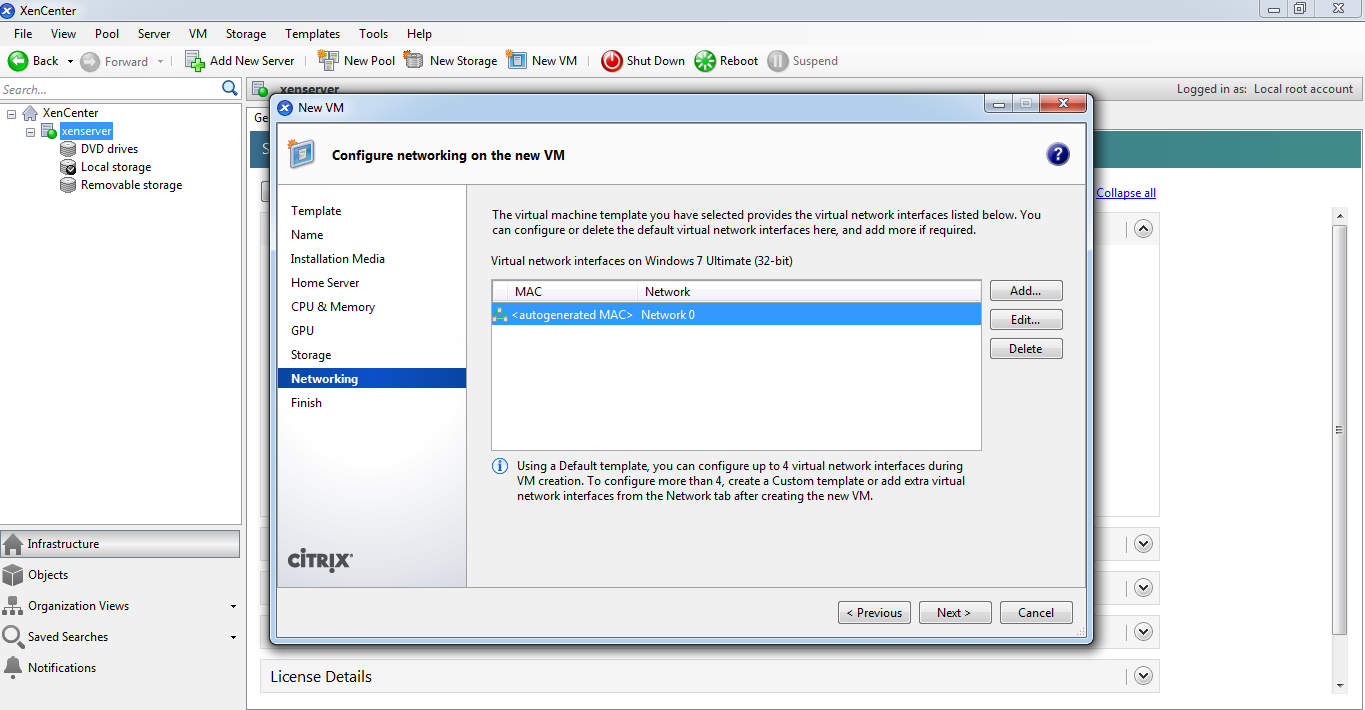This screenshot has width=1365, height=710.
Task: Open the Help menu
Action: tap(420, 34)
